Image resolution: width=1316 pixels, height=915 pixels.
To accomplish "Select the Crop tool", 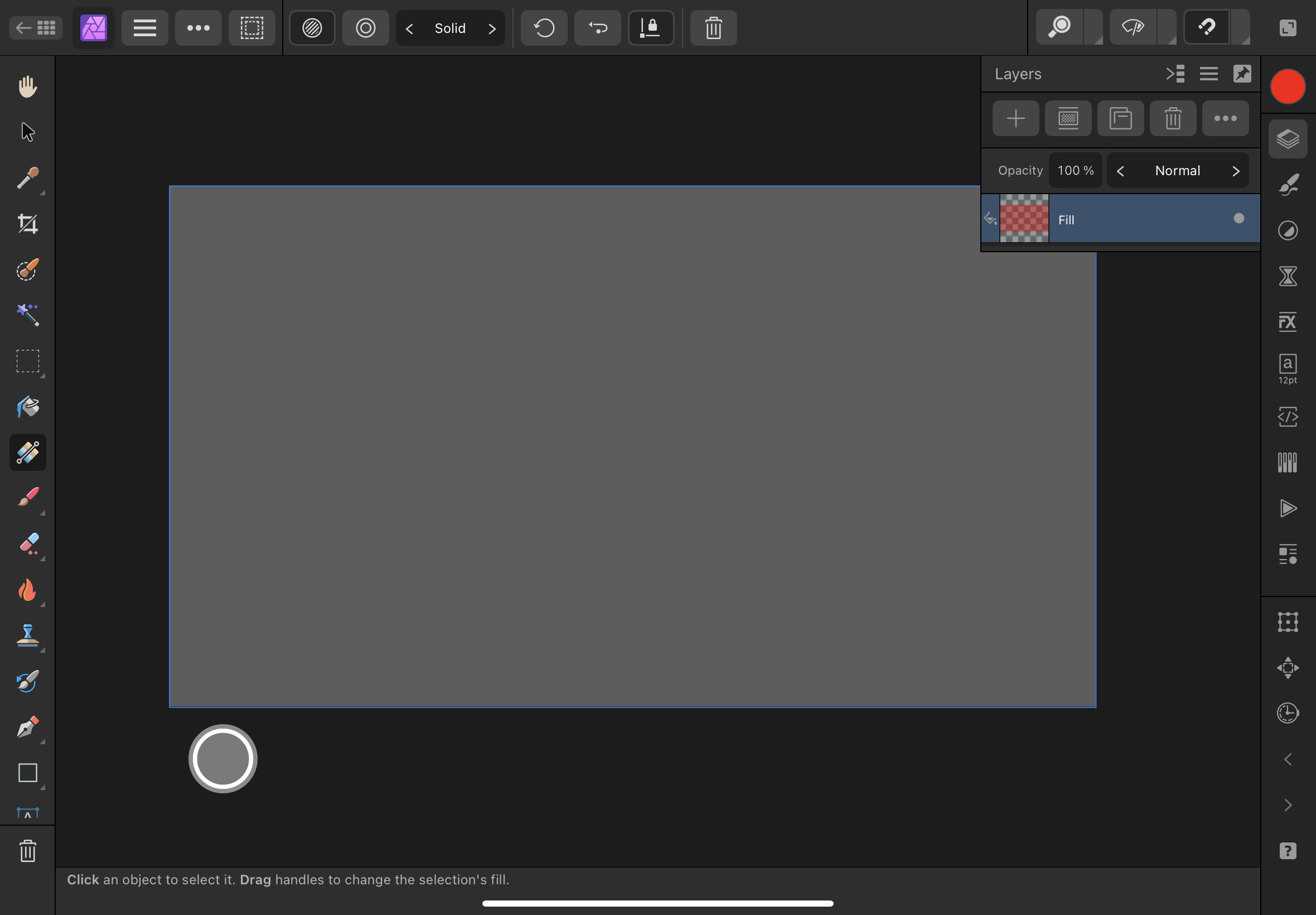I will pos(27,224).
